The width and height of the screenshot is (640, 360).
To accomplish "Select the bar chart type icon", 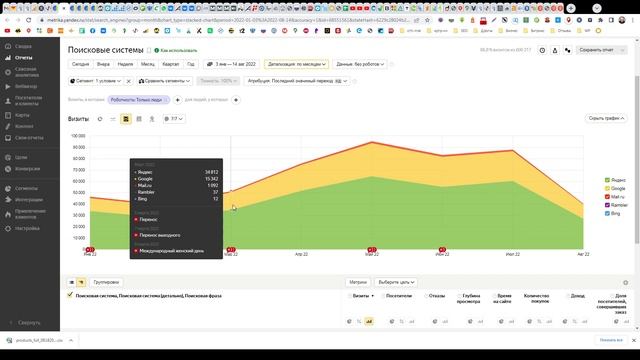I will click(139, 119).
